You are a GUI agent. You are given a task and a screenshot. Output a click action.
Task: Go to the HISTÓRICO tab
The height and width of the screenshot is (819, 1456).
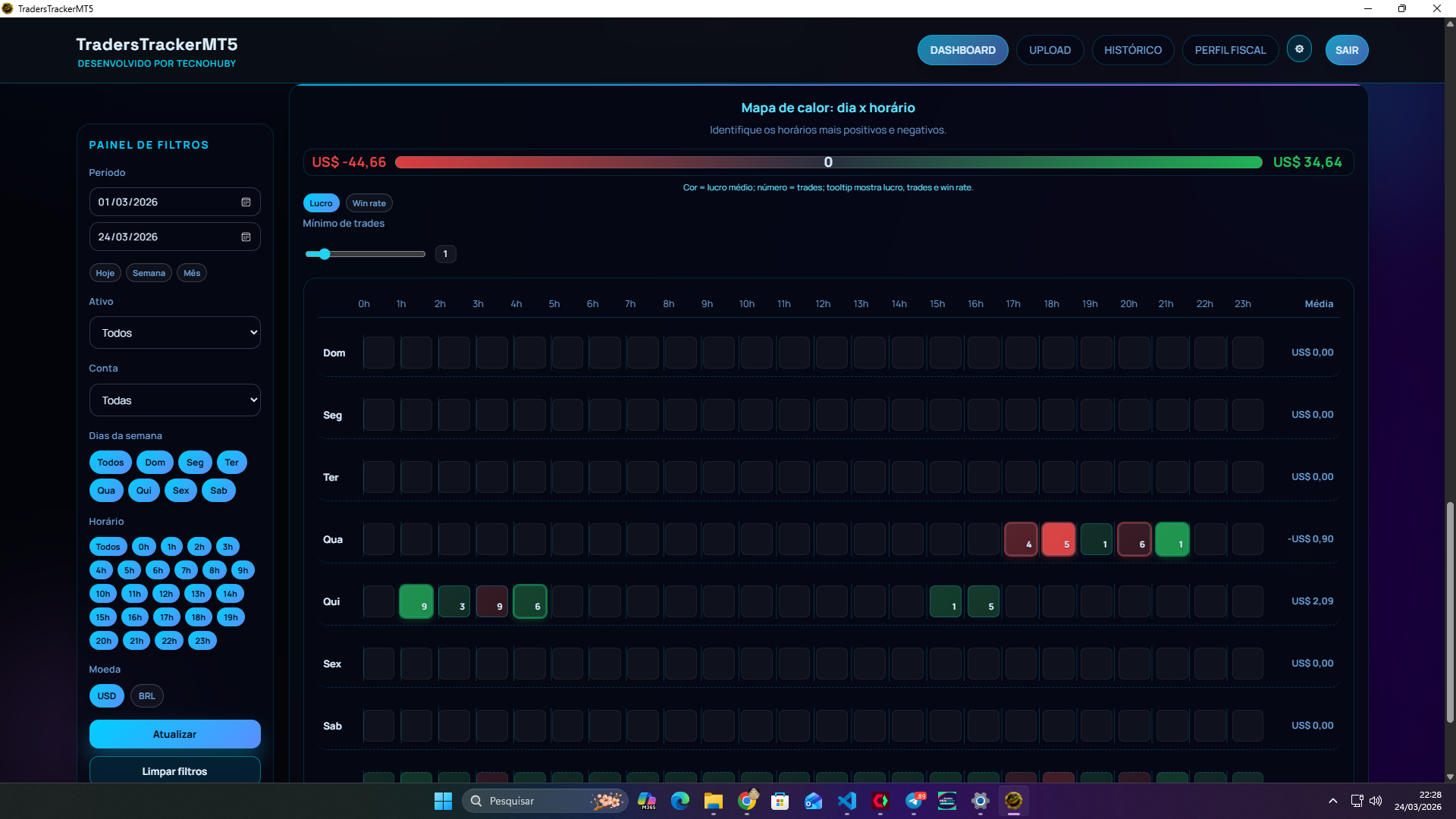pyautogui.click(x=1132, y=50)
